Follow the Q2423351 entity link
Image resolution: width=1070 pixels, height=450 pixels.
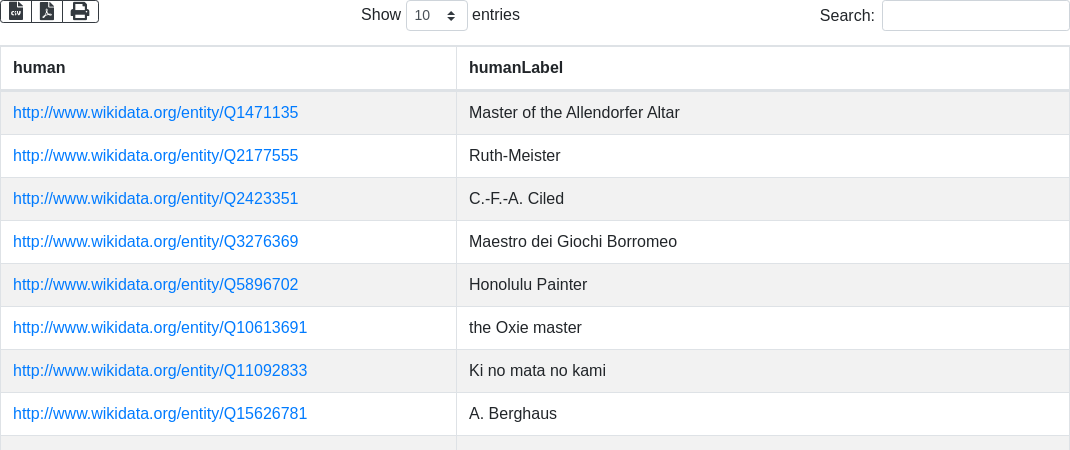tap(156, 199)
